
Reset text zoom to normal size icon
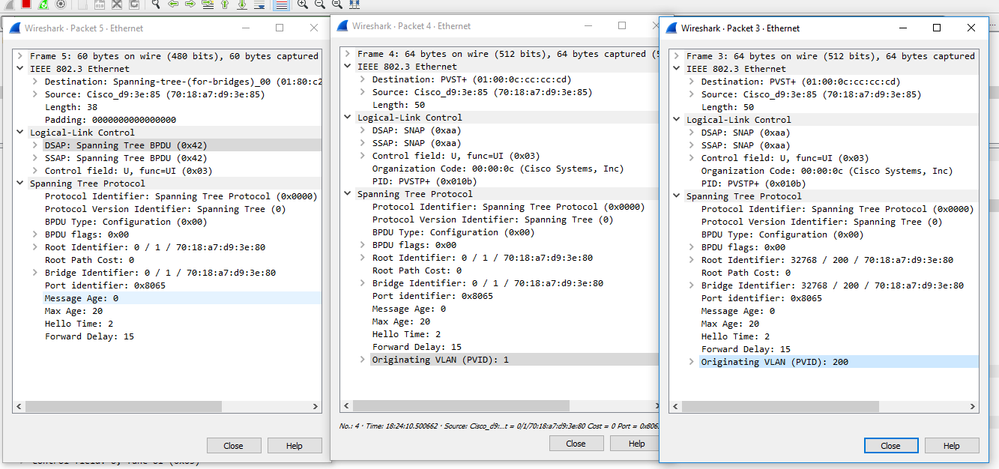337,4
